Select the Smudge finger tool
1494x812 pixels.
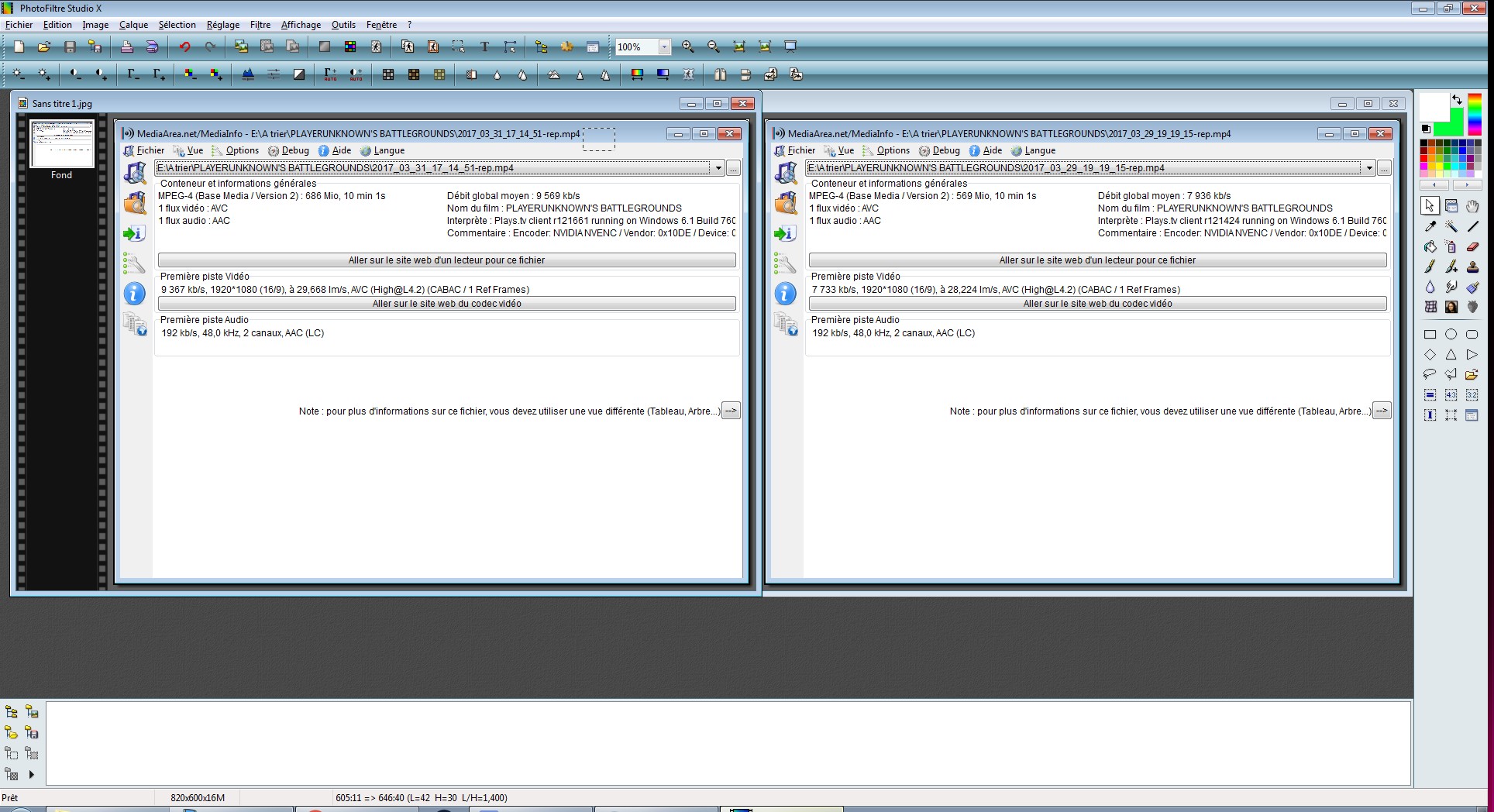[x=1451, y=287]
